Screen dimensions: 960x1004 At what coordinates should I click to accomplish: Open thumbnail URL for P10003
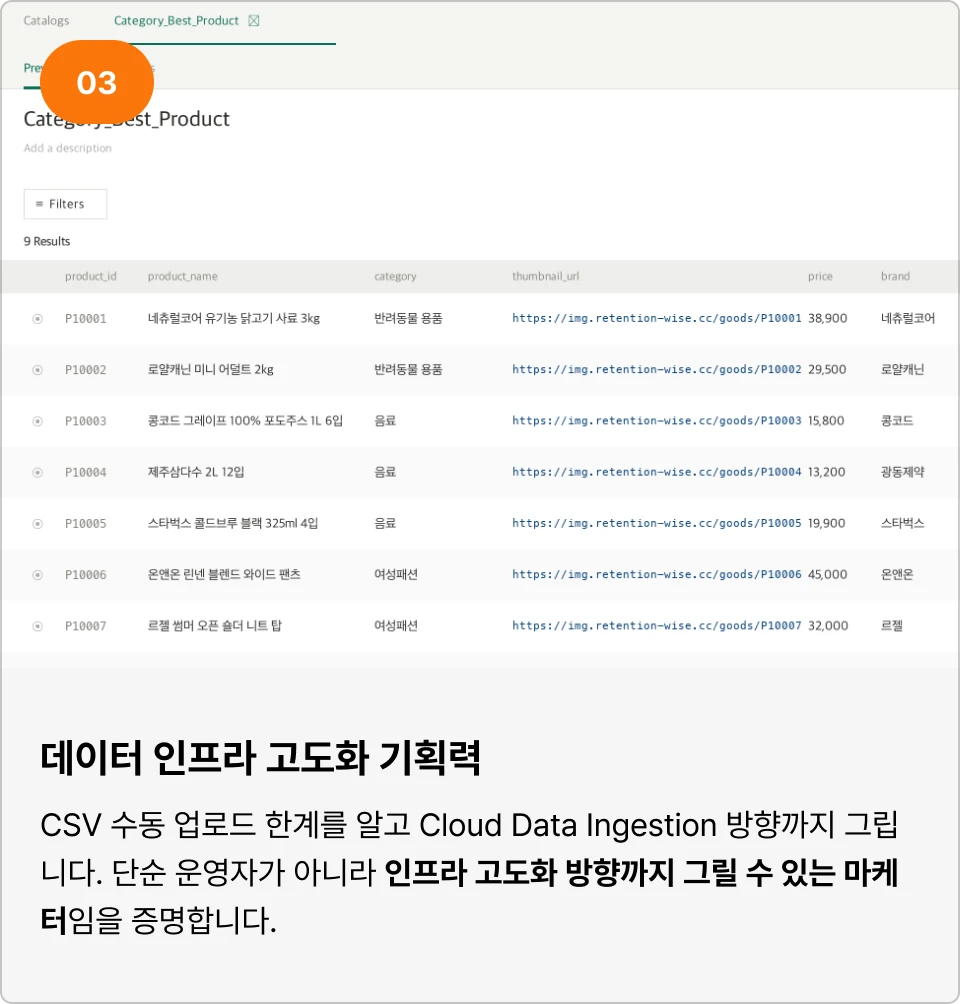pyautogui.click(x=656, y=421)
